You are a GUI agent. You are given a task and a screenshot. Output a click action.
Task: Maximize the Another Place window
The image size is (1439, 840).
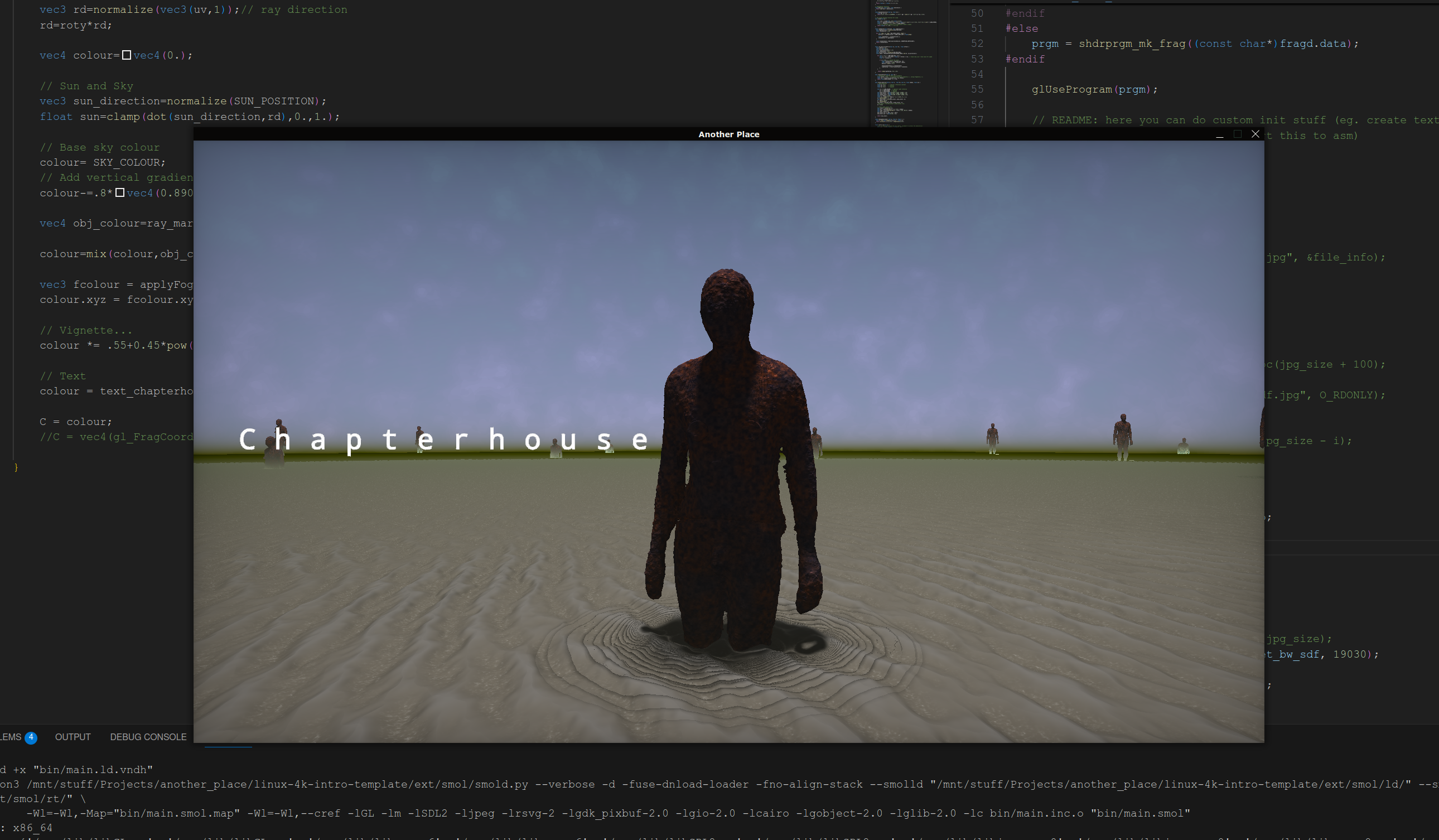(1238, 134)
